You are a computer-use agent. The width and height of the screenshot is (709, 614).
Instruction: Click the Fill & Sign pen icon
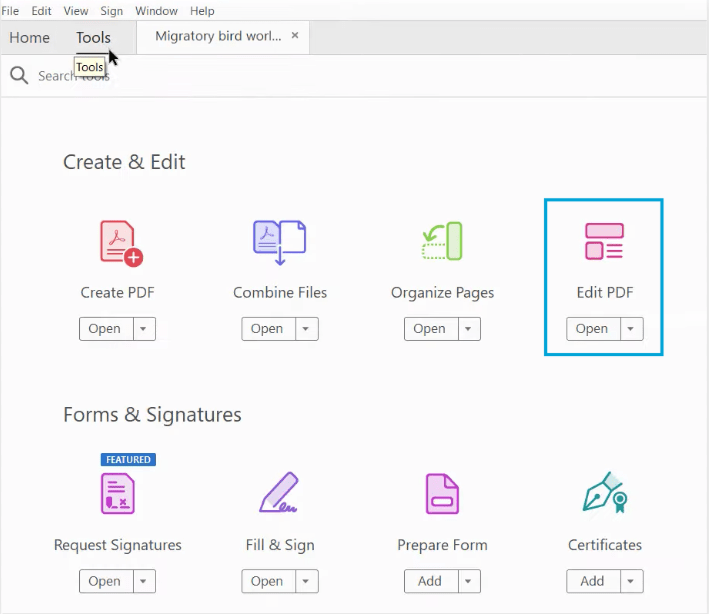(279, 492)
